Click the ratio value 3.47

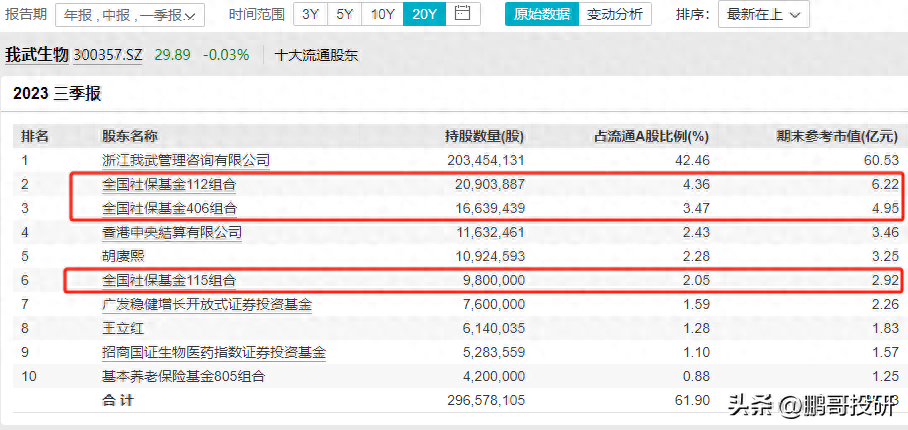pos(697,208)
